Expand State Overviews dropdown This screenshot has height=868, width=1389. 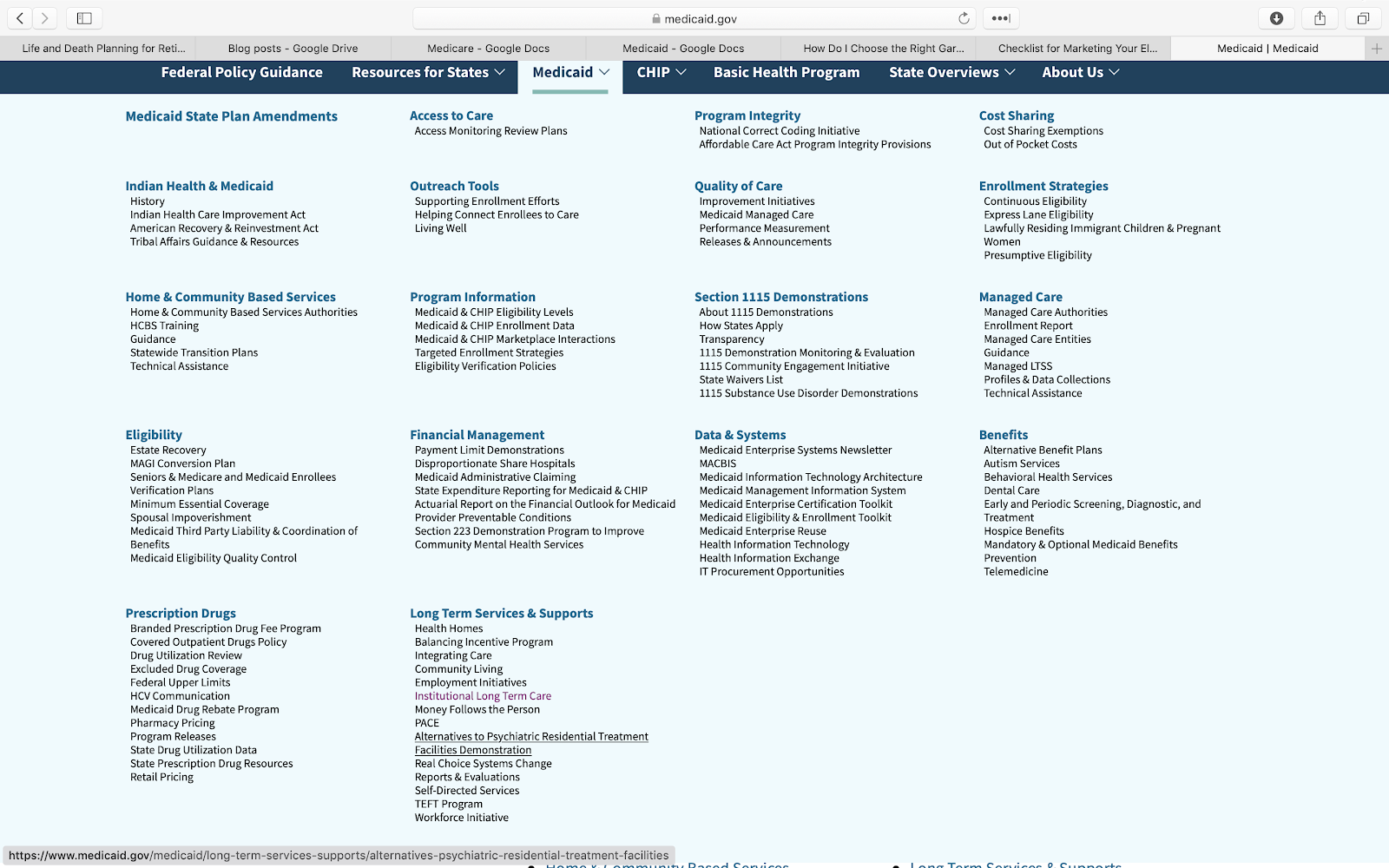click(x=951, y=73)
